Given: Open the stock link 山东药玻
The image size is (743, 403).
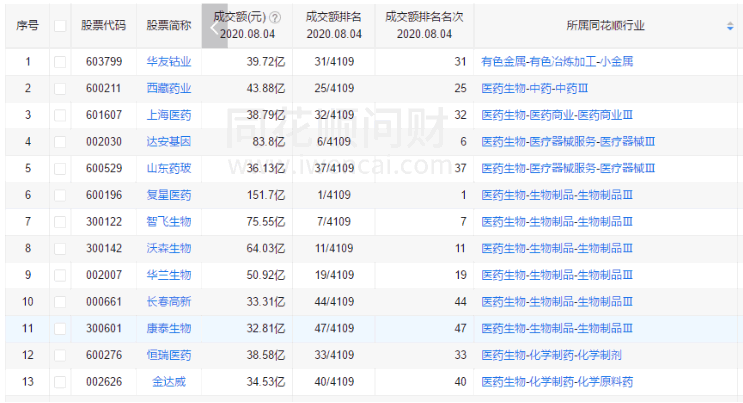Looking at the screenshot, I should pyautogui.click(x=169, y=168).
